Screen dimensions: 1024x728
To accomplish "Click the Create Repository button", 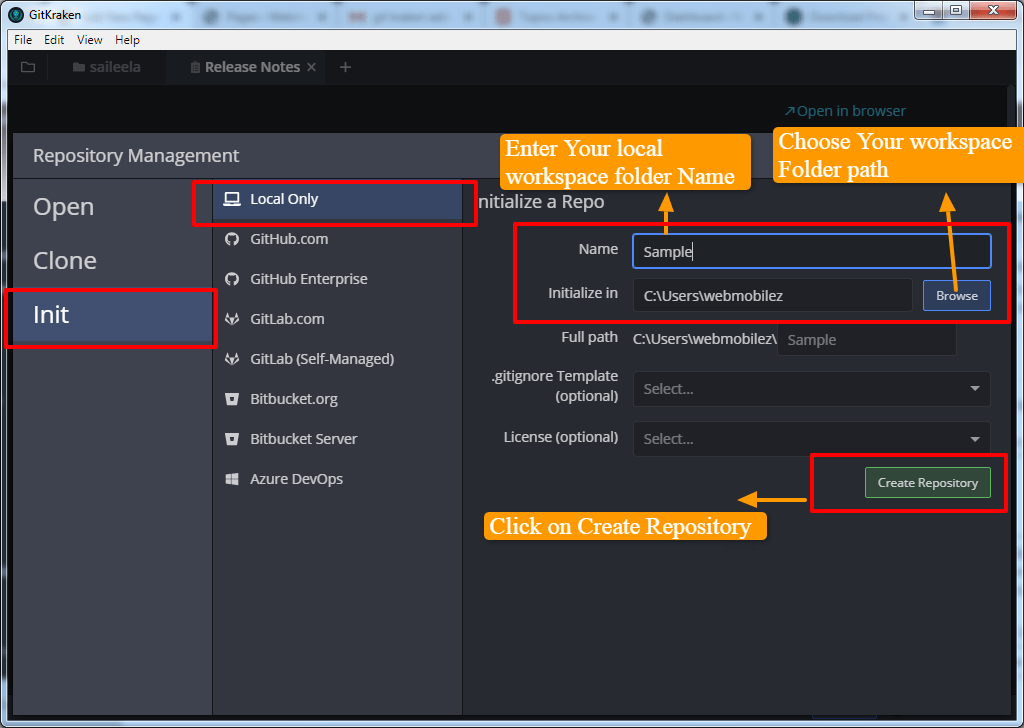I will (928, 482).
